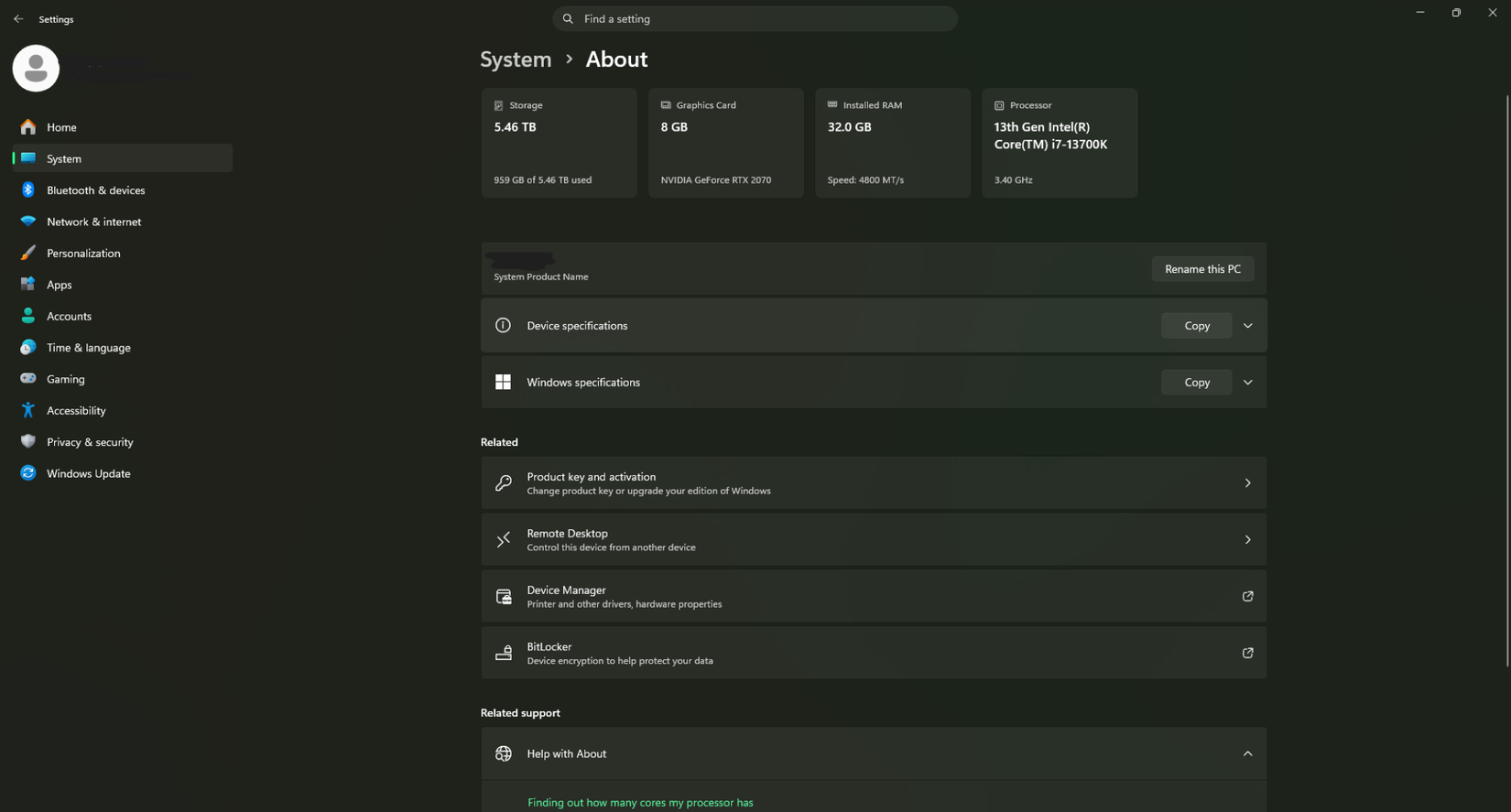
Task: Click 'NVIDIA GeForce RTX 2070' text
Action: point(716,180)
